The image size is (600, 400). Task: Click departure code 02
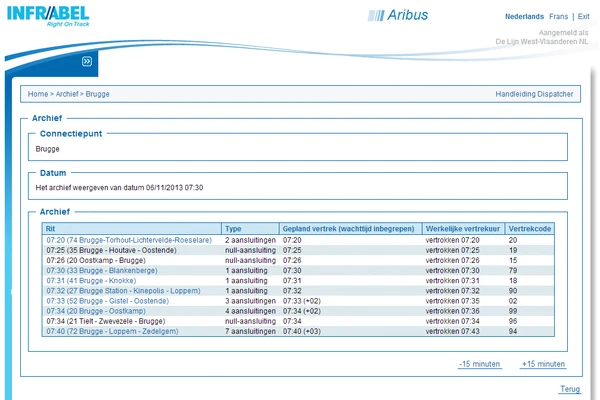[513, 301]
